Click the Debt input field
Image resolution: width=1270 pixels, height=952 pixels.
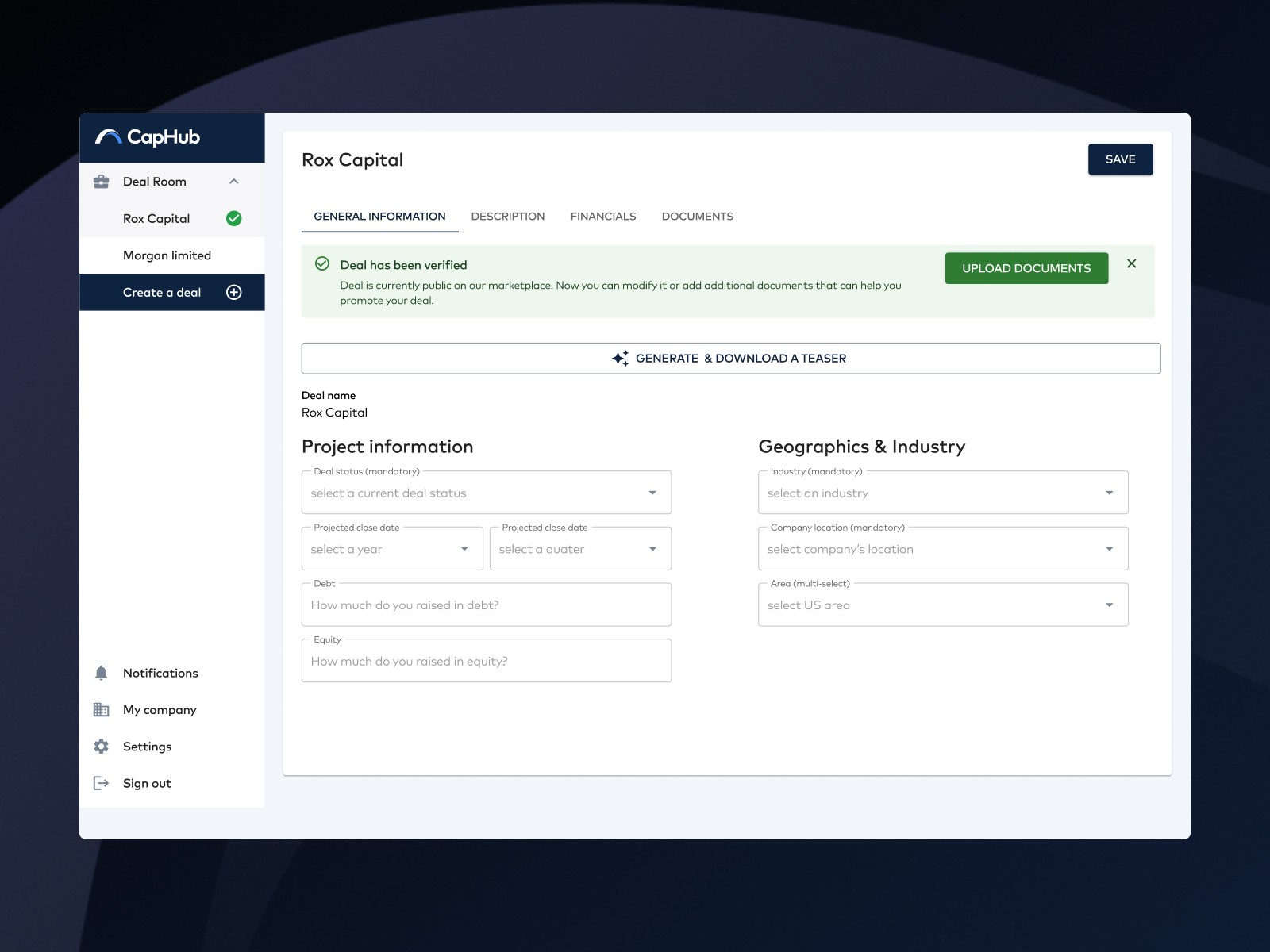pos(487,605)
